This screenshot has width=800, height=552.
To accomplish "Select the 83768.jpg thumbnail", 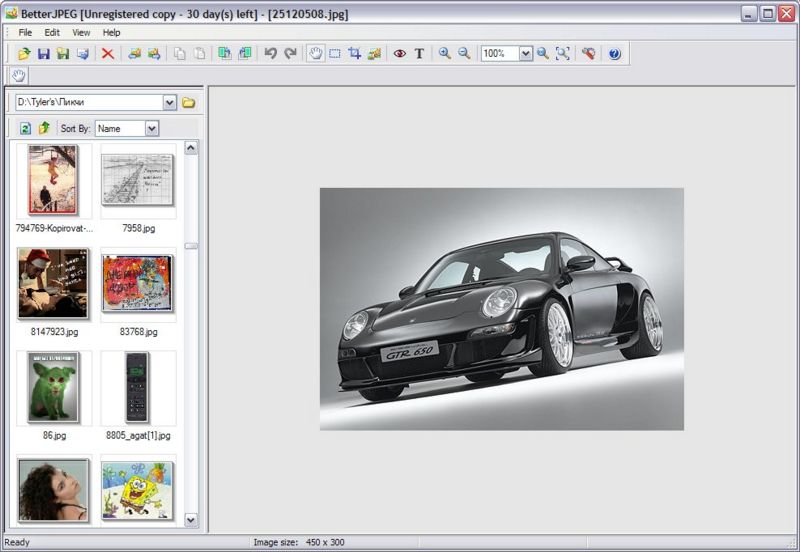I will click(138, 283).
